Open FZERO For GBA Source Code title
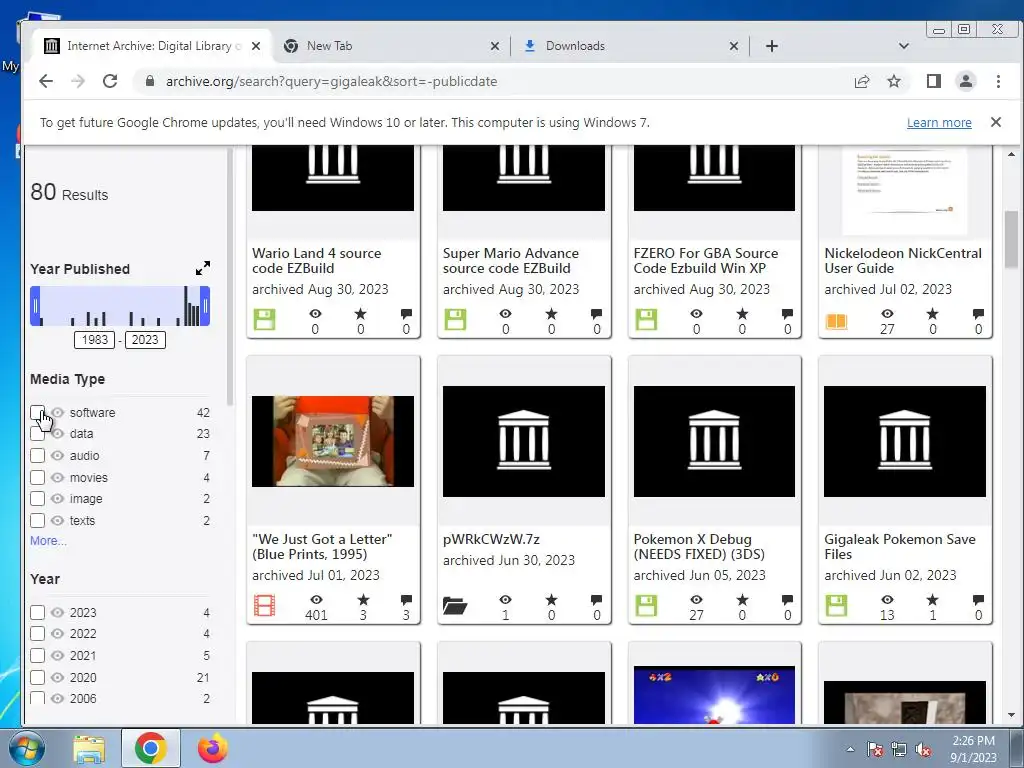 tap(706, 261)
